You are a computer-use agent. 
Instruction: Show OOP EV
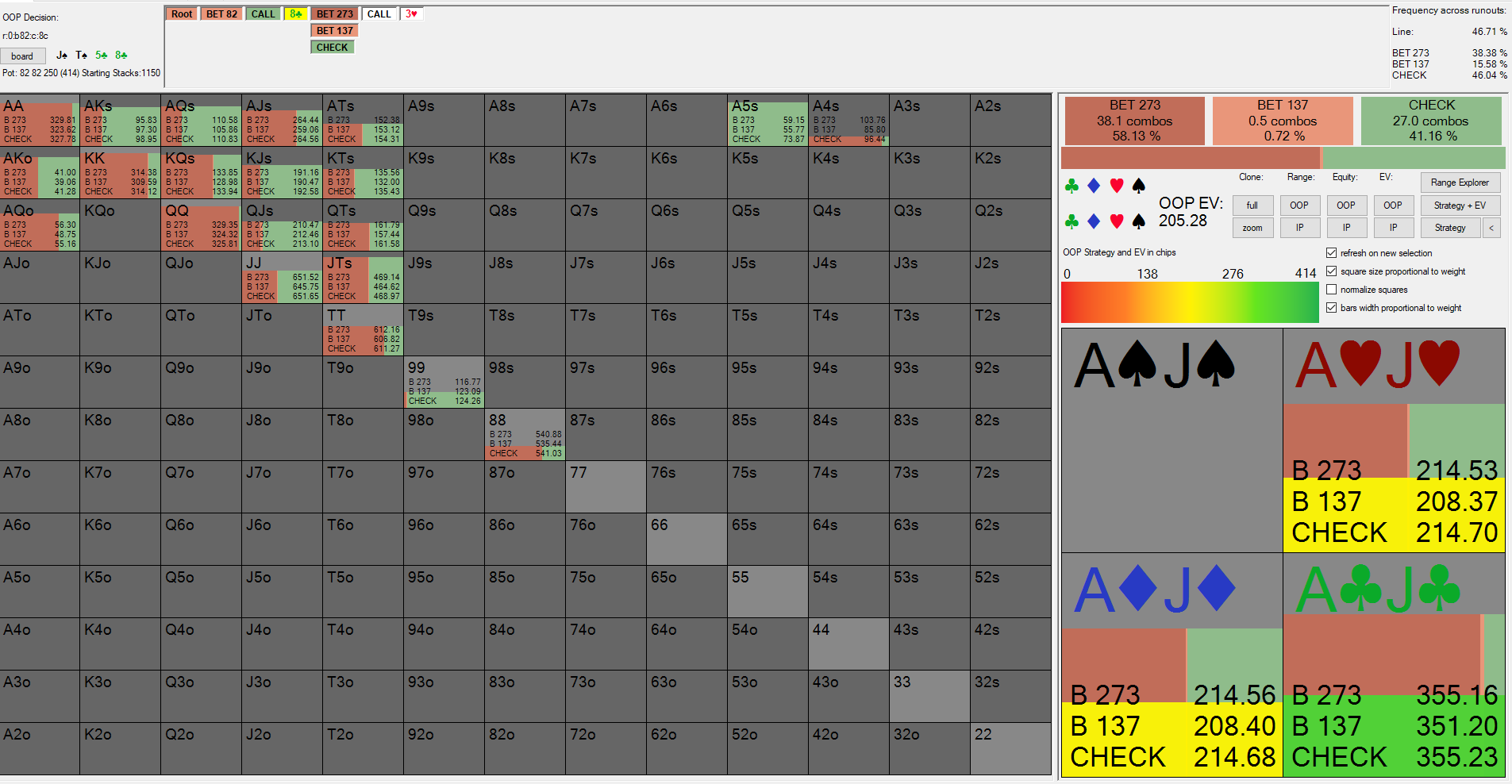pyautogui.click(x=1393, y=206)
